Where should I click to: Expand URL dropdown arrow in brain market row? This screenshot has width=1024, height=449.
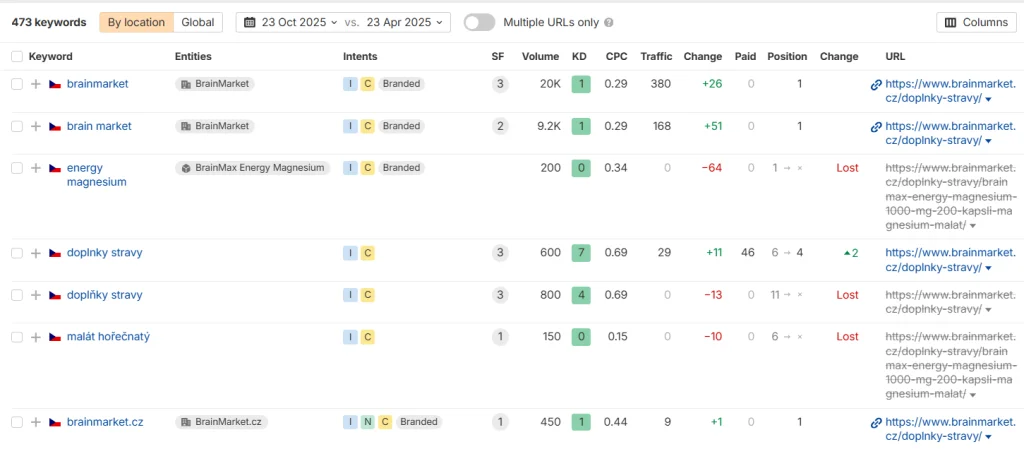click(x=988, y=142)
